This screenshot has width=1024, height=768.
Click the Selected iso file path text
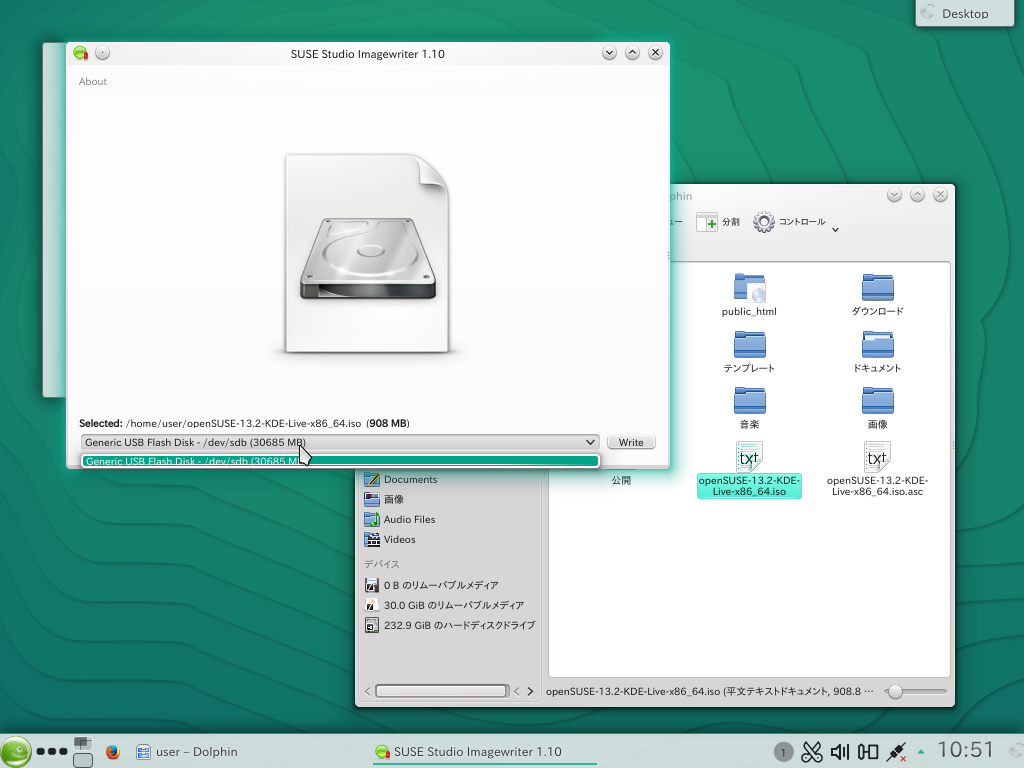[x=244, y=423]
